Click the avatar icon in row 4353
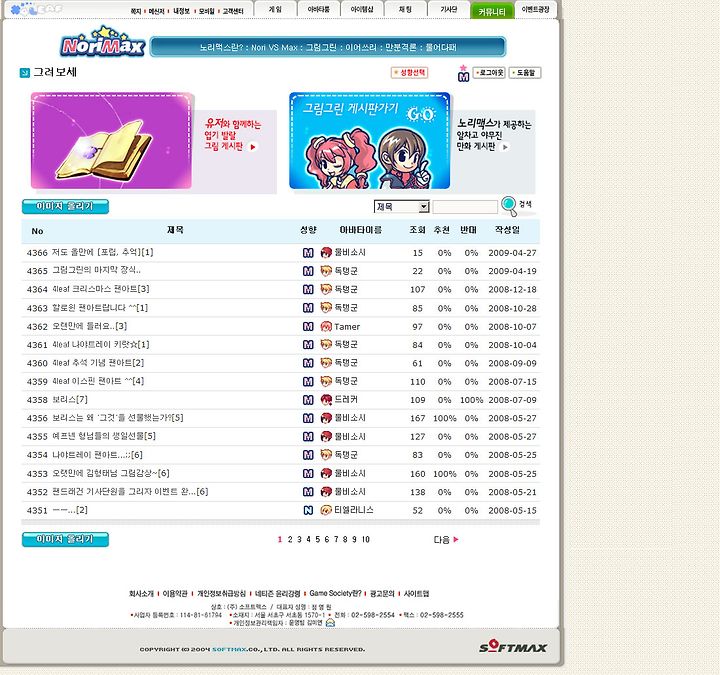The image size is (720, 675). tap(326, 473)
